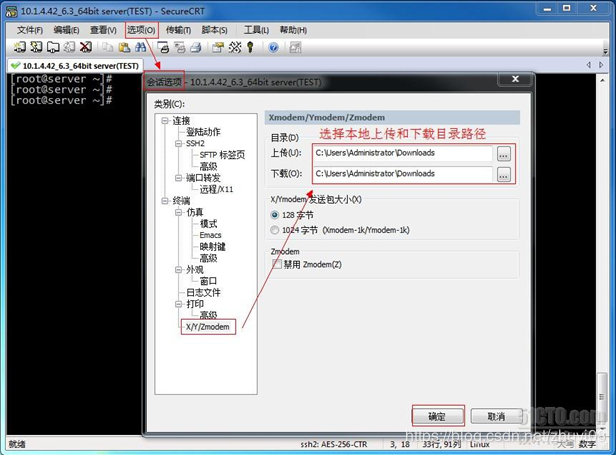Switch to the 10.1.4.42 server(TEST) session tab
The image size is (616, 455).
pyautogui.click(x=75, y=66)
